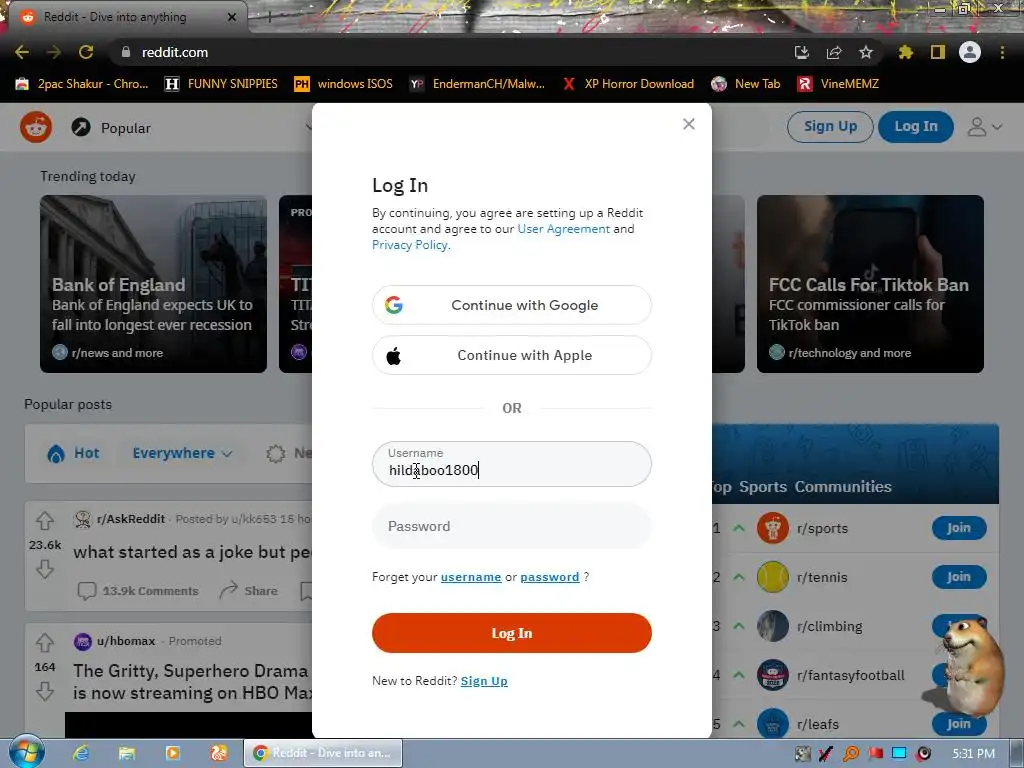Click Continue with Apple button
This screenshot has height=768, width=1024.
[x=511, y=355]
